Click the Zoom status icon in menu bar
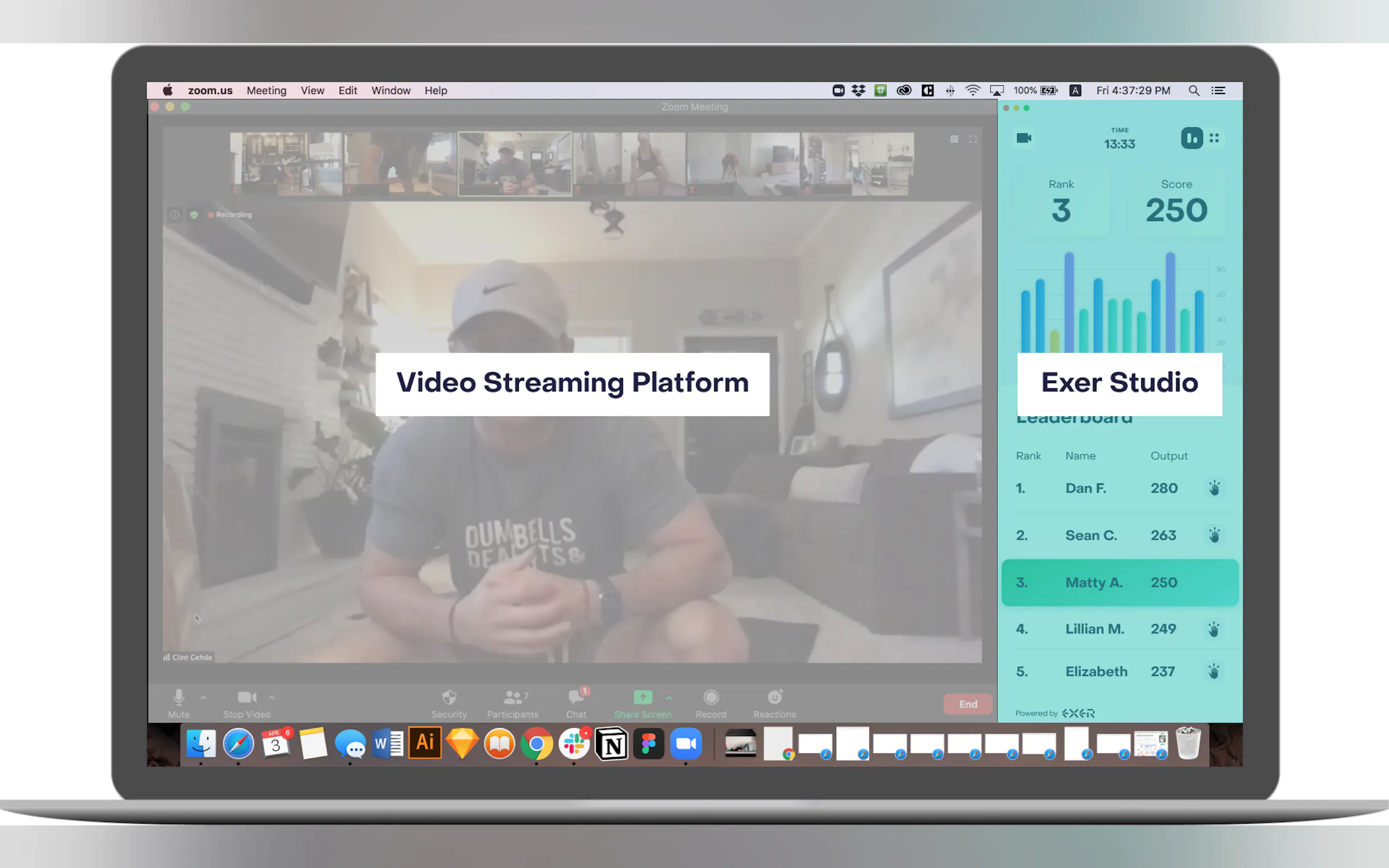This screenshot has height=868, width=1389. [x=838, y=90]
